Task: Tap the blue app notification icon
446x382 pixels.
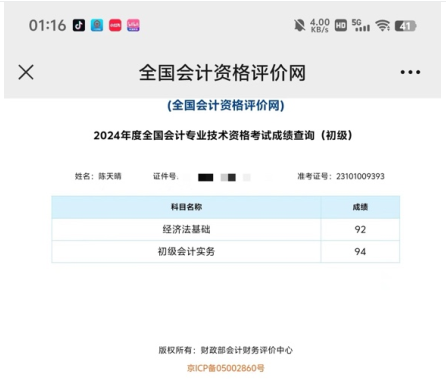Action: click(97, 25)
